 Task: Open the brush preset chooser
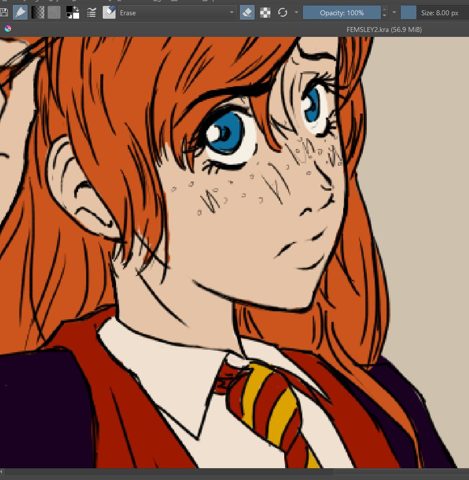coord(20,13)
